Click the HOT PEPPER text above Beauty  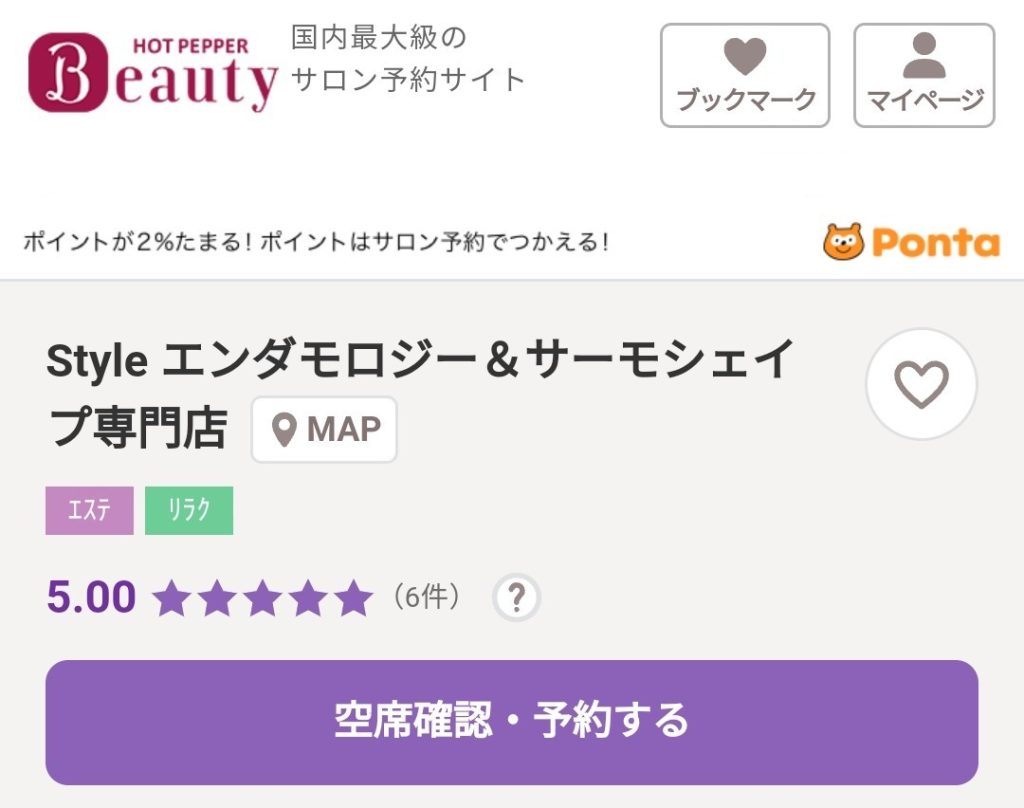190,46
